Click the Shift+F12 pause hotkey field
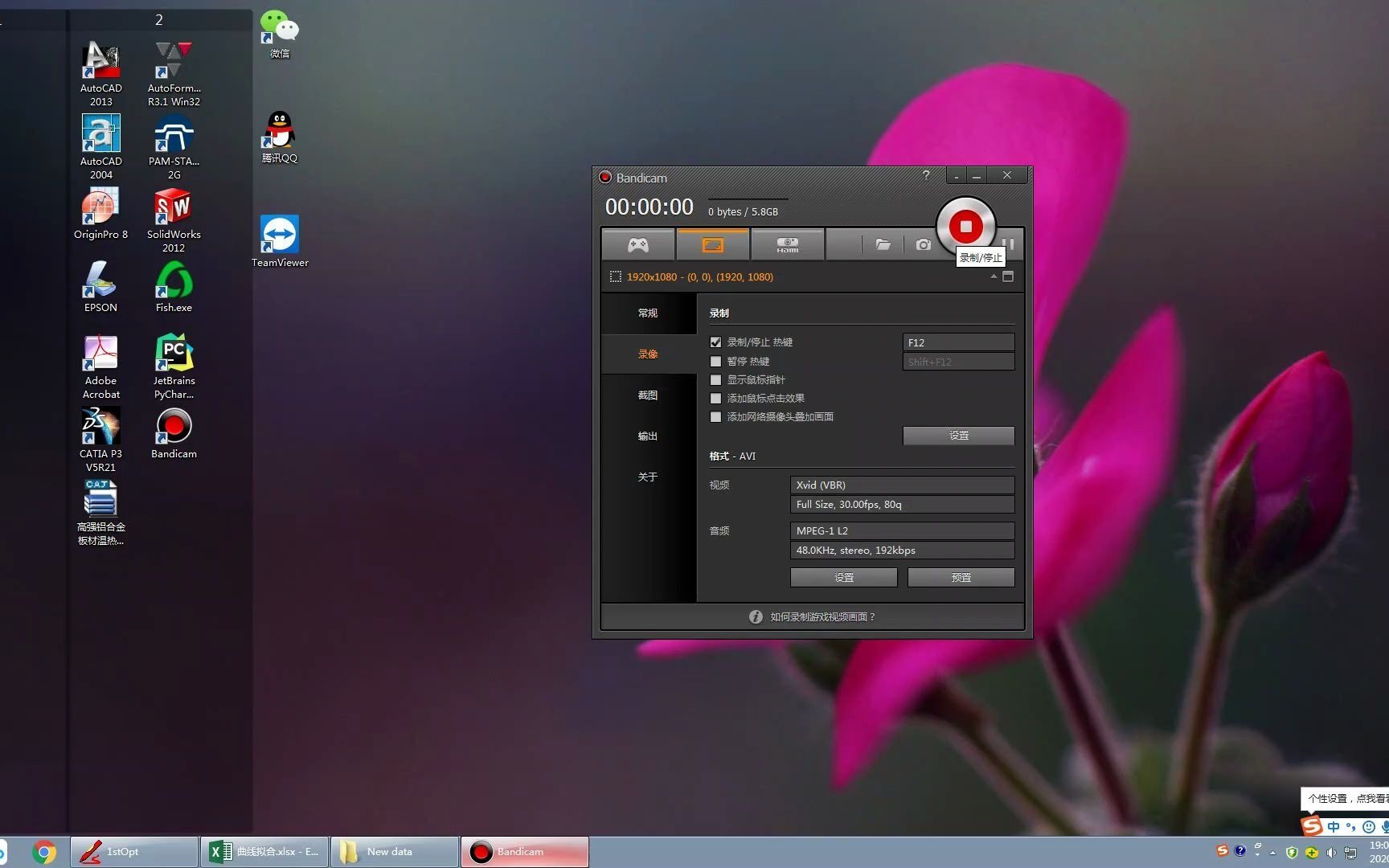This screenshot has width=1389, height=868. (958, 362)
